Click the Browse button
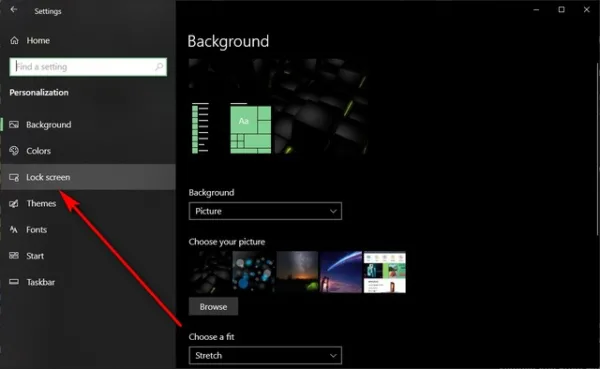 pyautogui.click(x=213, y=307)
